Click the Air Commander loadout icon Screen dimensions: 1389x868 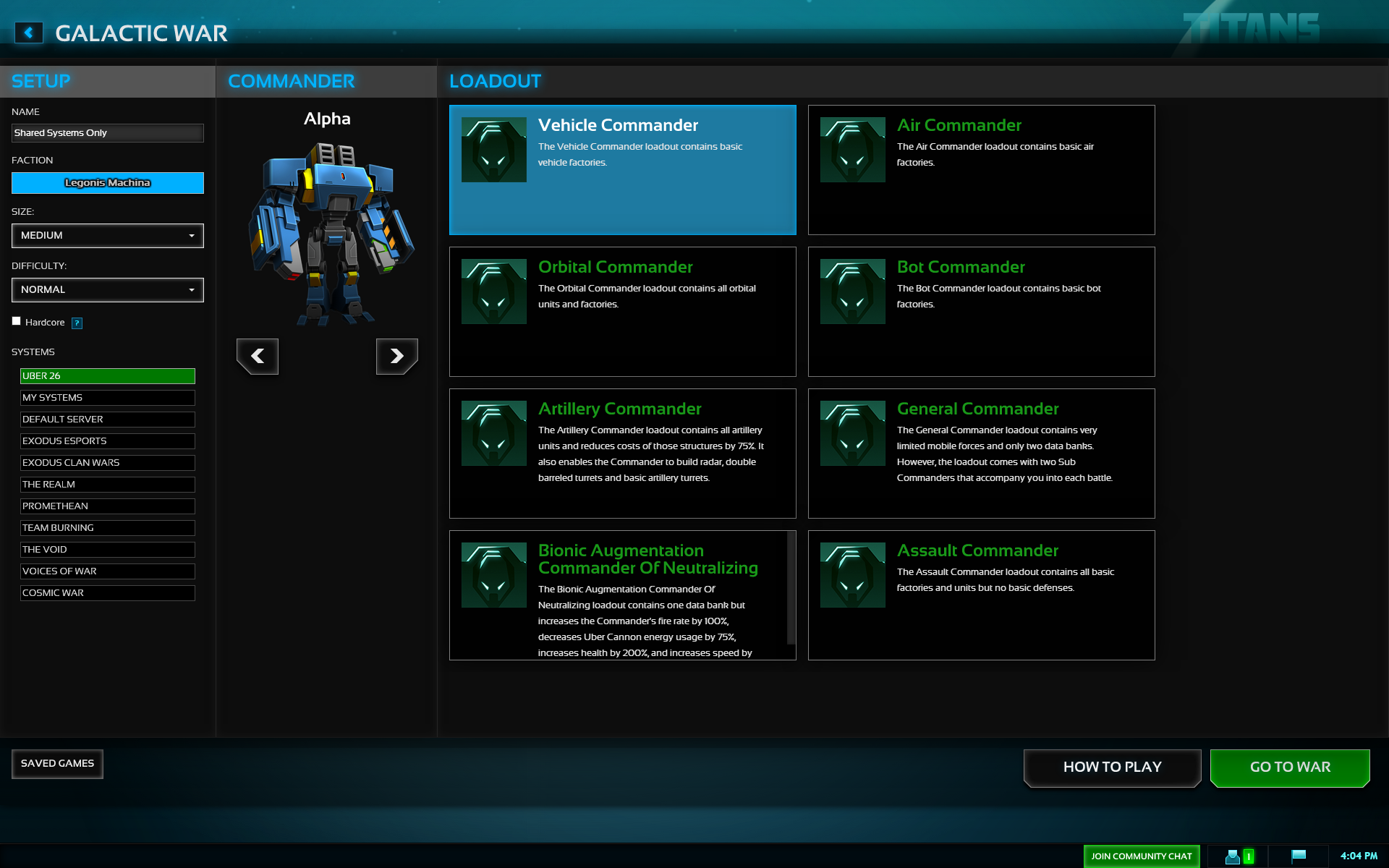(x=852, y=150)
